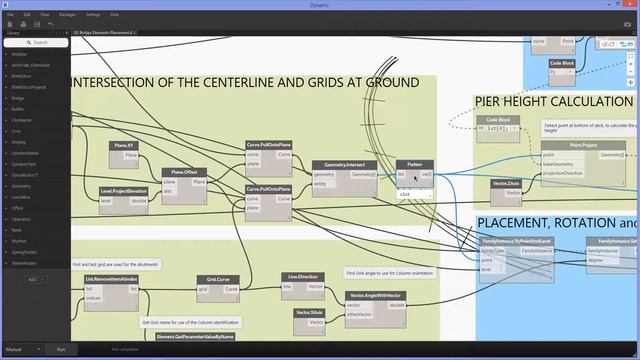Open the Add dropdown in Library panel
The width and height of the screenshot is (640, 360).
(x=36, y=280)
